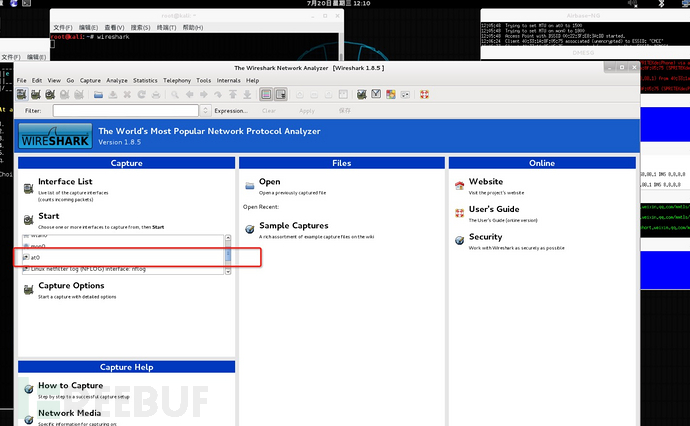Open How to Capture help link
The image size is (690, 426).
click(x=70, y=386)
